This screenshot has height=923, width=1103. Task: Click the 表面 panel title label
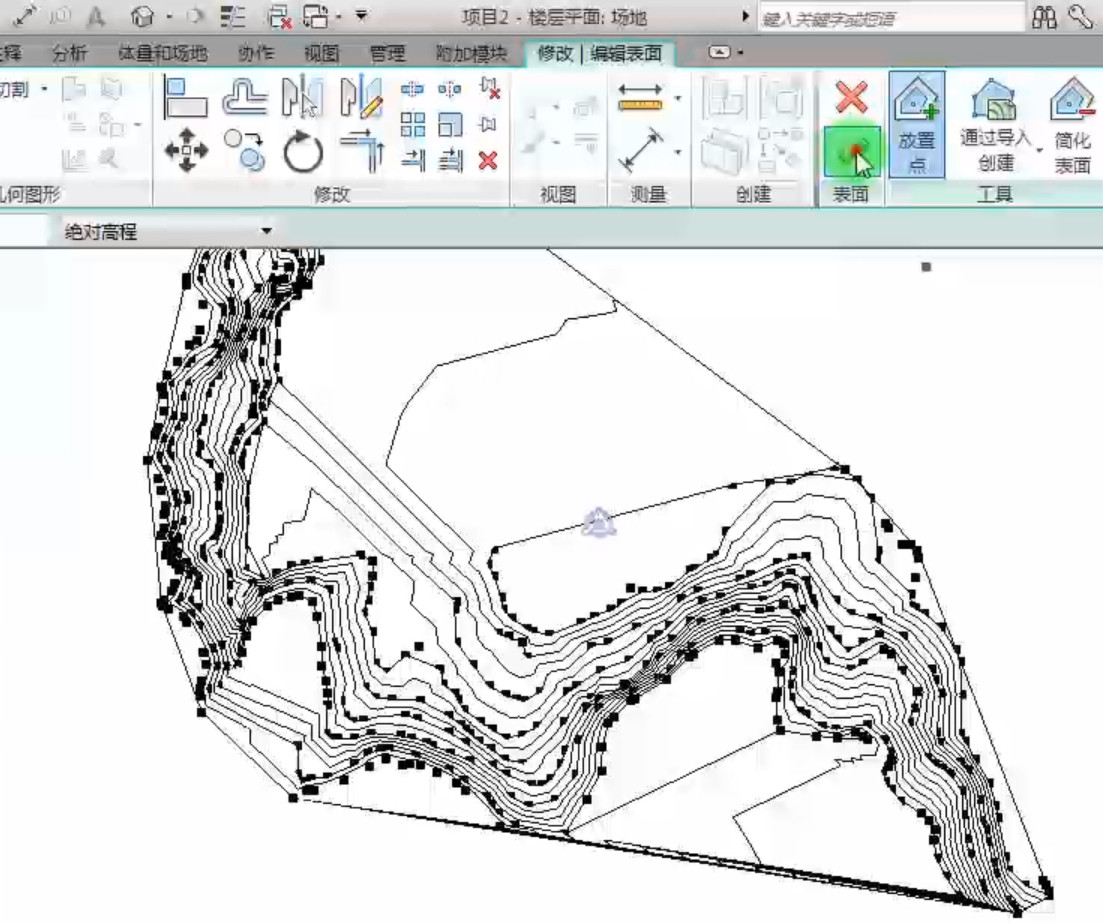pos(850,194)
